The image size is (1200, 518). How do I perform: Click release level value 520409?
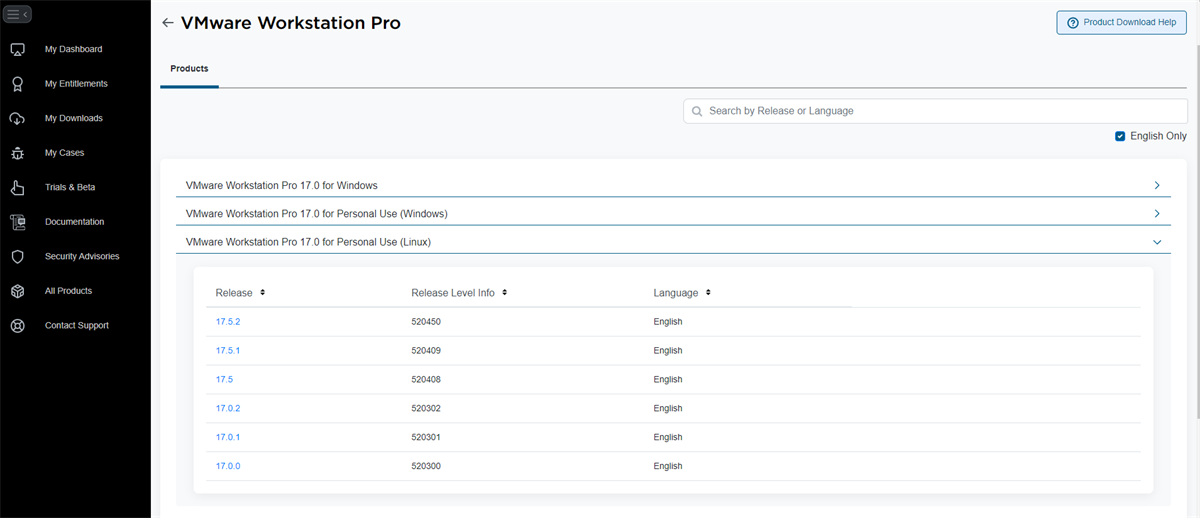[x=426, y=351]
